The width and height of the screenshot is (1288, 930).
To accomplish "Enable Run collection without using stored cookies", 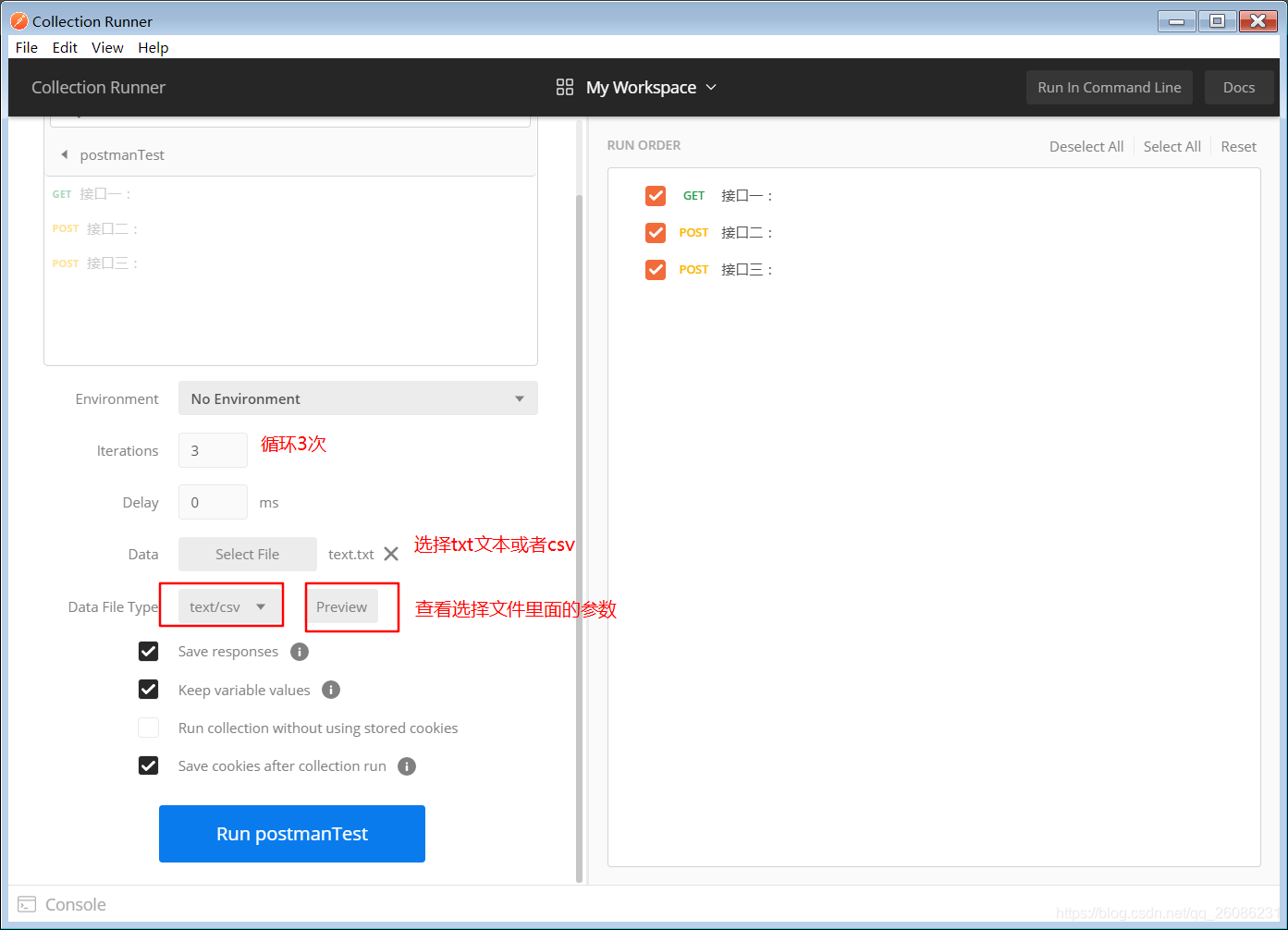I will pos(148,728).
